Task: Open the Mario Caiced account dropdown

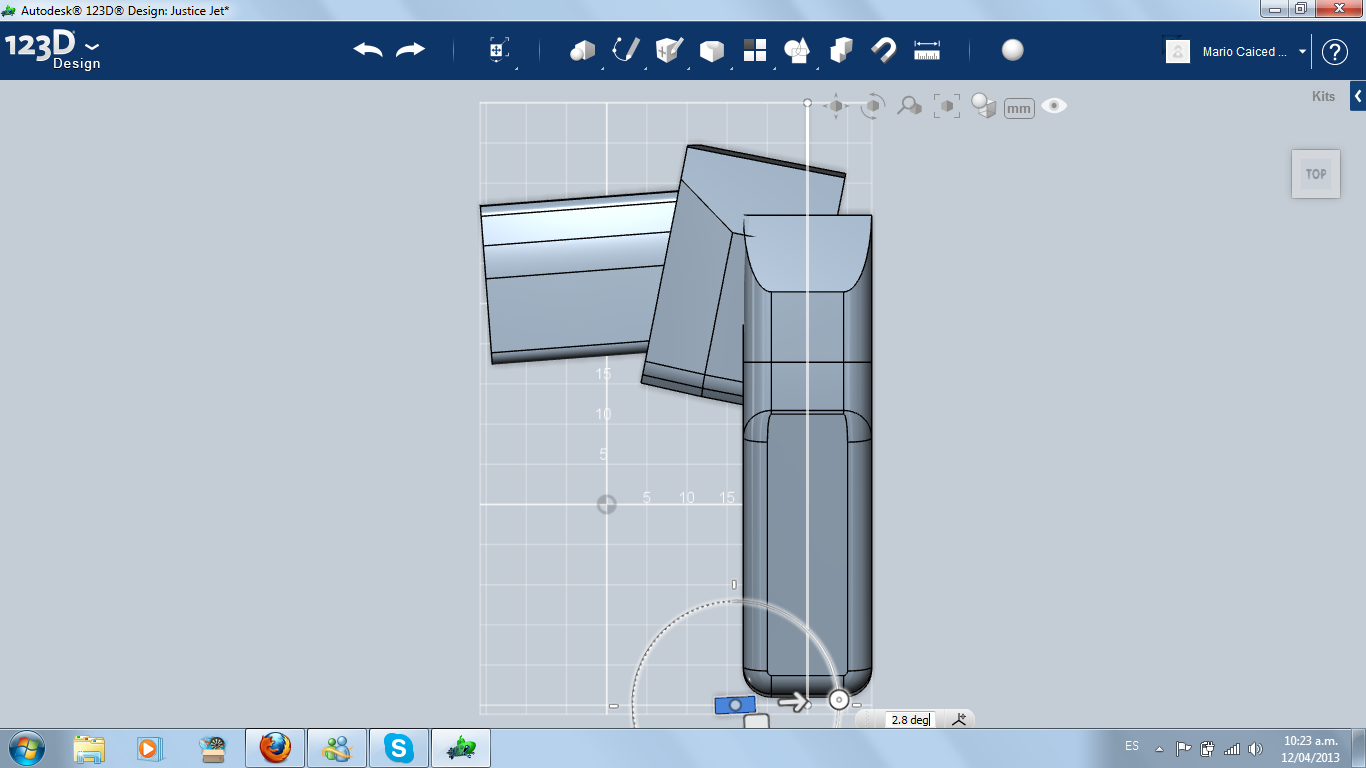Action: pyautogui.click(x=1255, y=52)
